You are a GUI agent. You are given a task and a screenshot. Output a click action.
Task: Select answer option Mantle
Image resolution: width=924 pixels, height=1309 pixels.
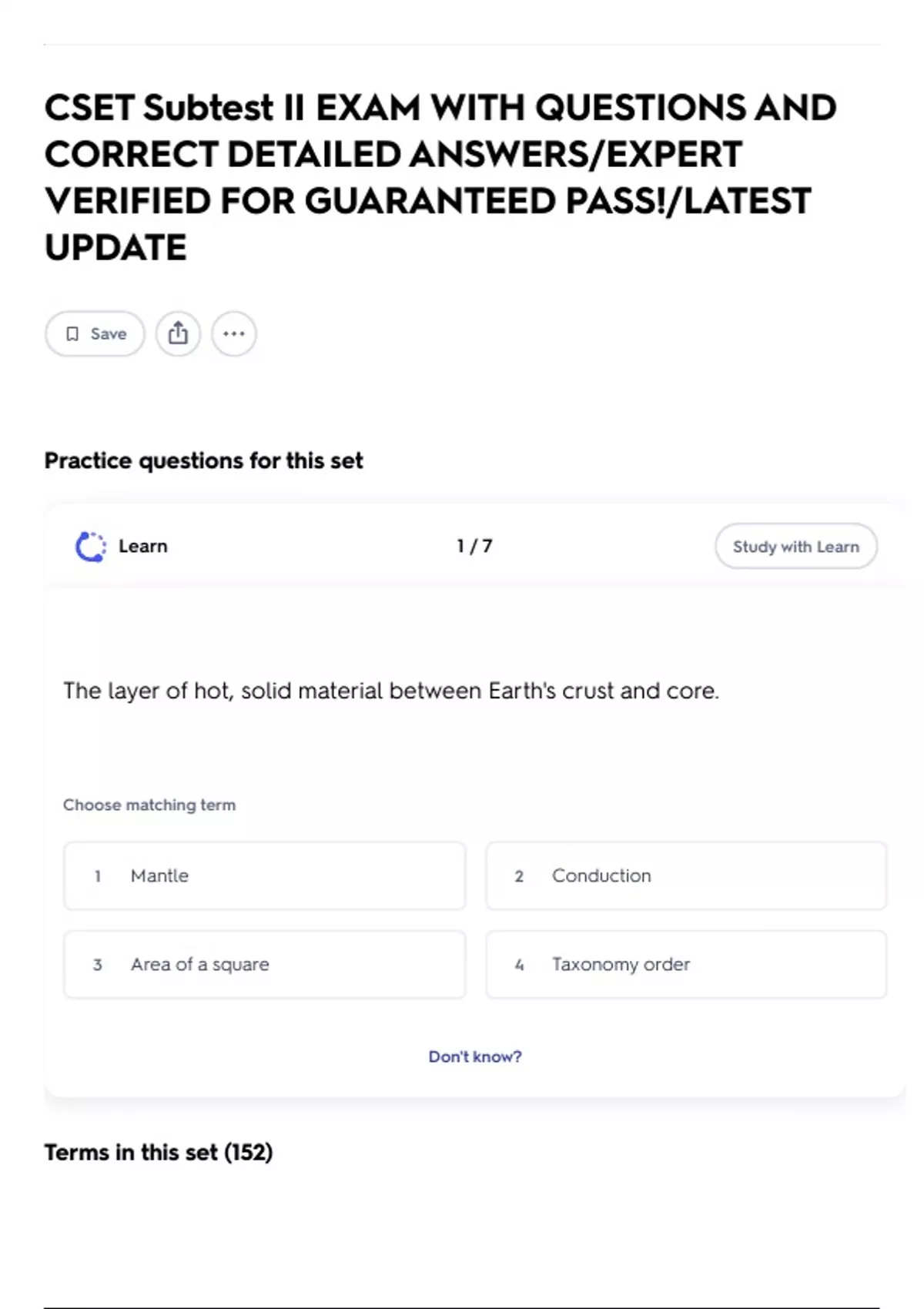(x=264, y=875)
